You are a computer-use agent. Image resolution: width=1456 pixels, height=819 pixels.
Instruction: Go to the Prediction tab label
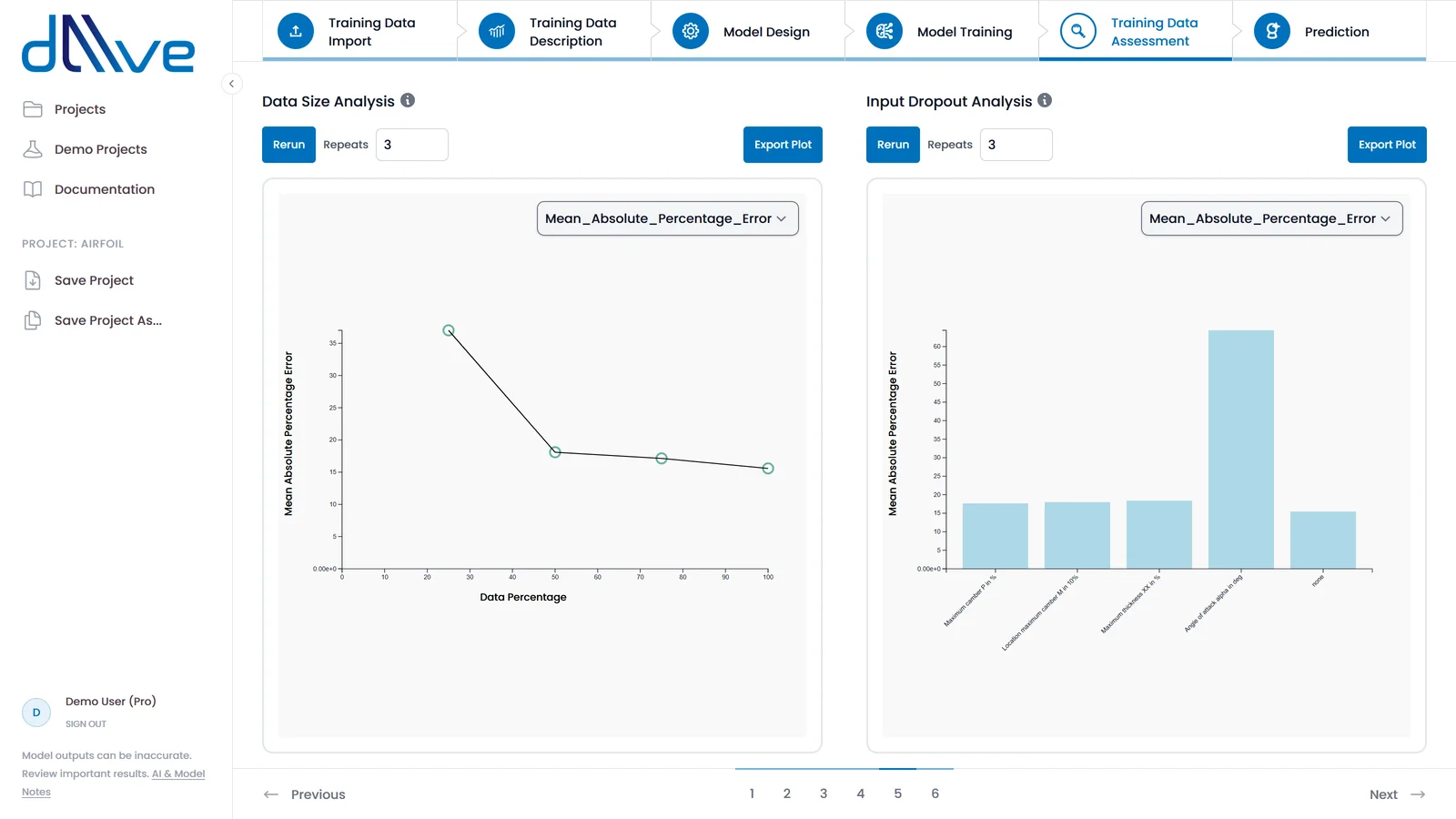tap(1337, 32)
